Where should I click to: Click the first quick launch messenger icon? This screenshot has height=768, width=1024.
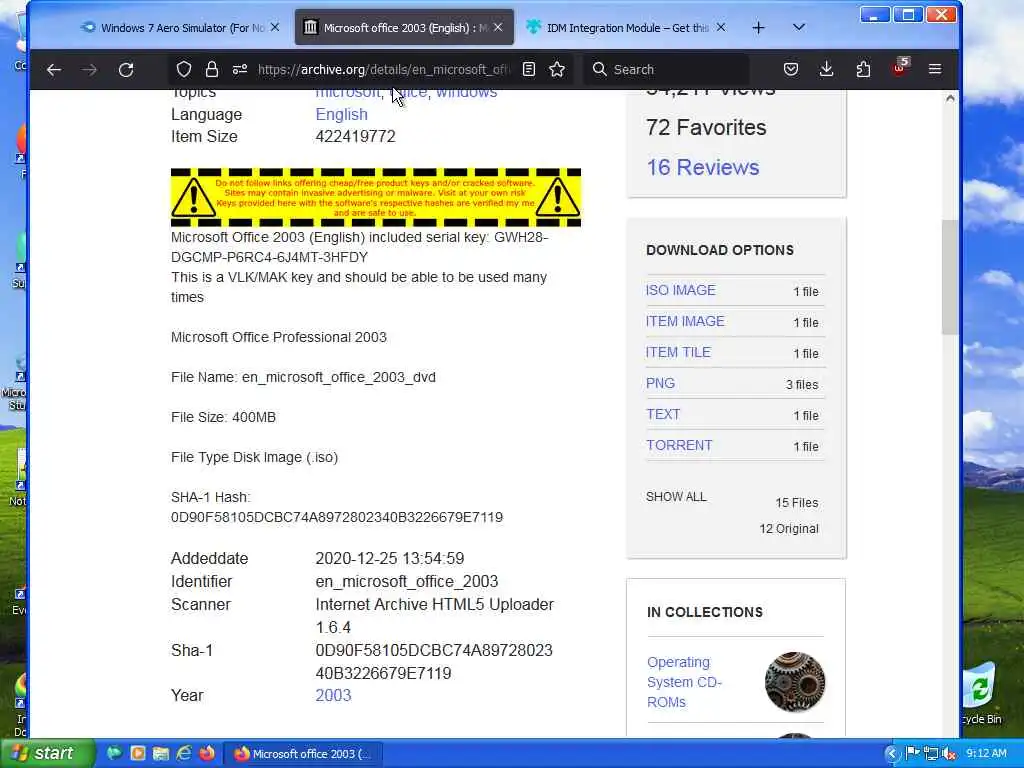point(114,754)
